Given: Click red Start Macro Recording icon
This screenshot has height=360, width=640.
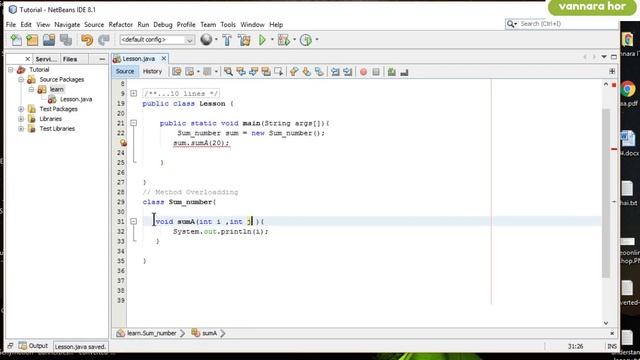Looking at the screenshot, I should click(363, 72).
